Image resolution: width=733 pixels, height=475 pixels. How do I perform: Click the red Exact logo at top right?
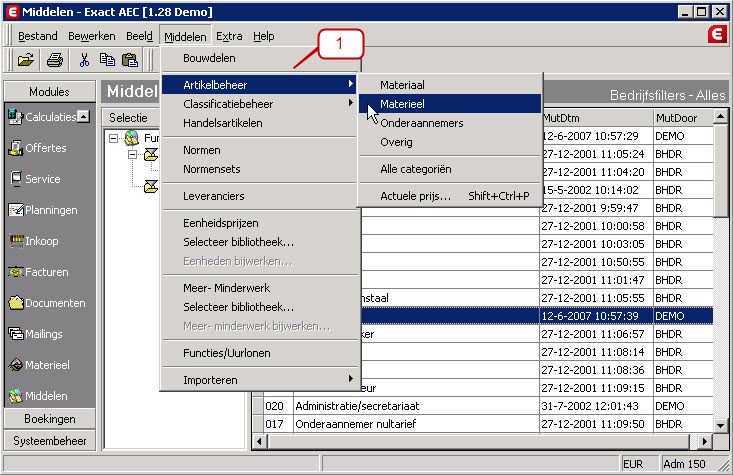(717, 35)
